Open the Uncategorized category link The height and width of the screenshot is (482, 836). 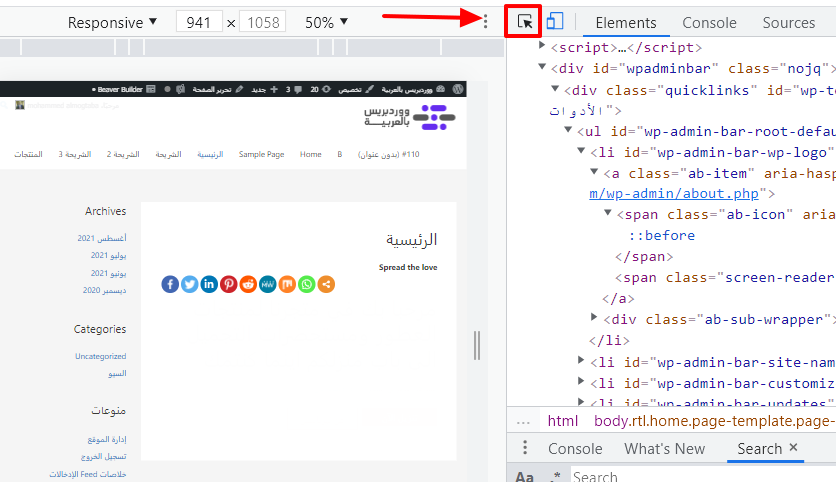[100, 356]
